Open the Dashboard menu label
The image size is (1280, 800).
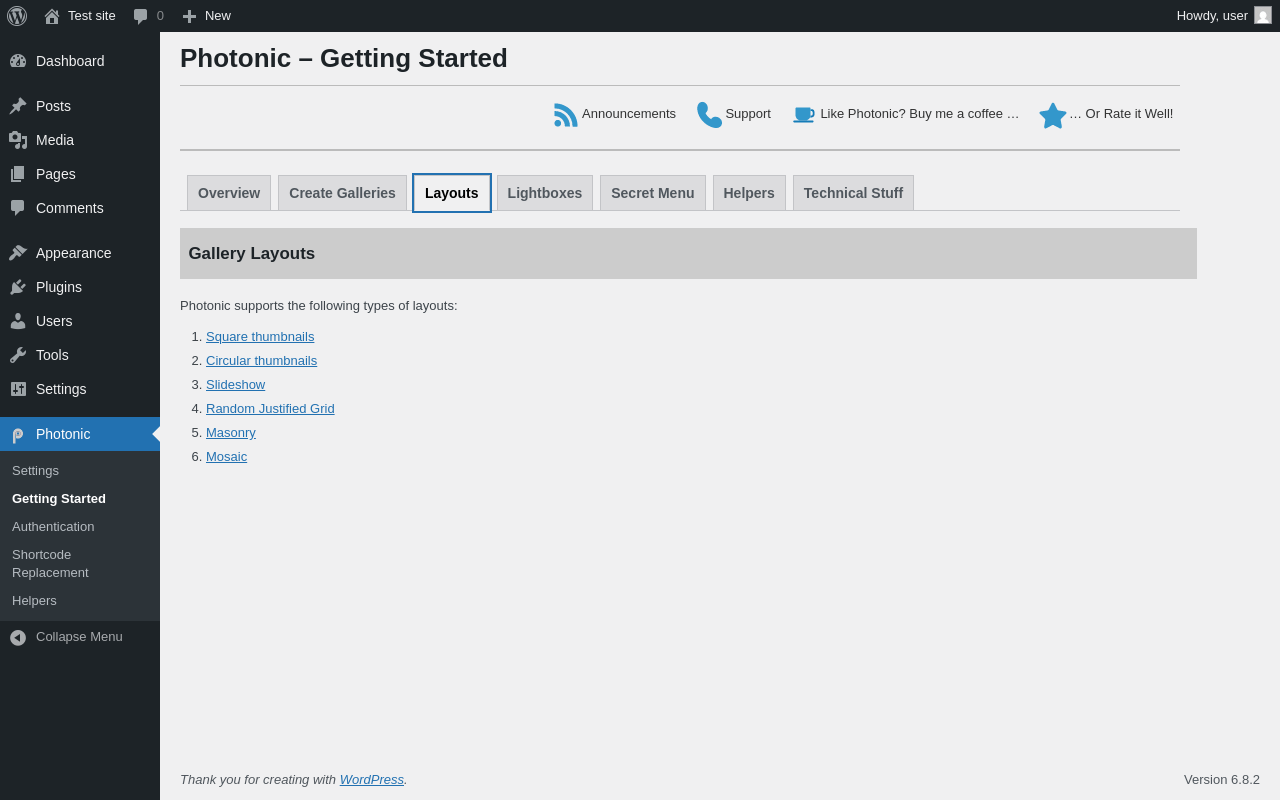(x=70, y=61)
